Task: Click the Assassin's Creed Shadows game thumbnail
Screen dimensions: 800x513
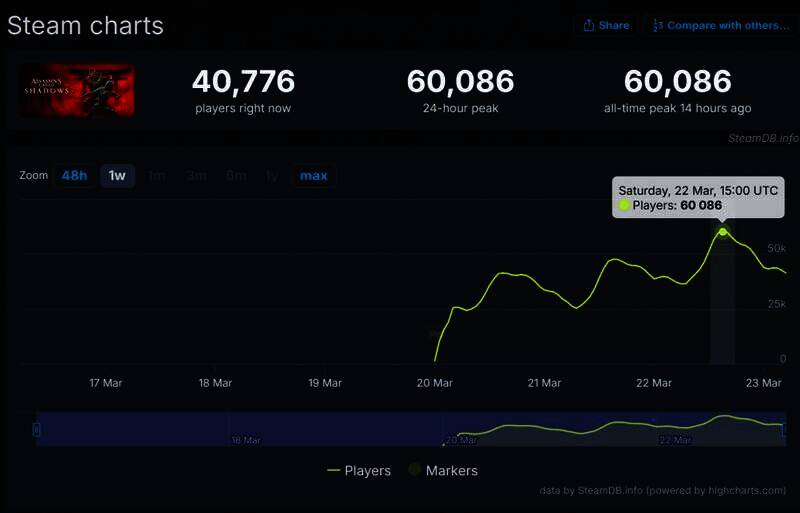Action: tap(77, 91)
